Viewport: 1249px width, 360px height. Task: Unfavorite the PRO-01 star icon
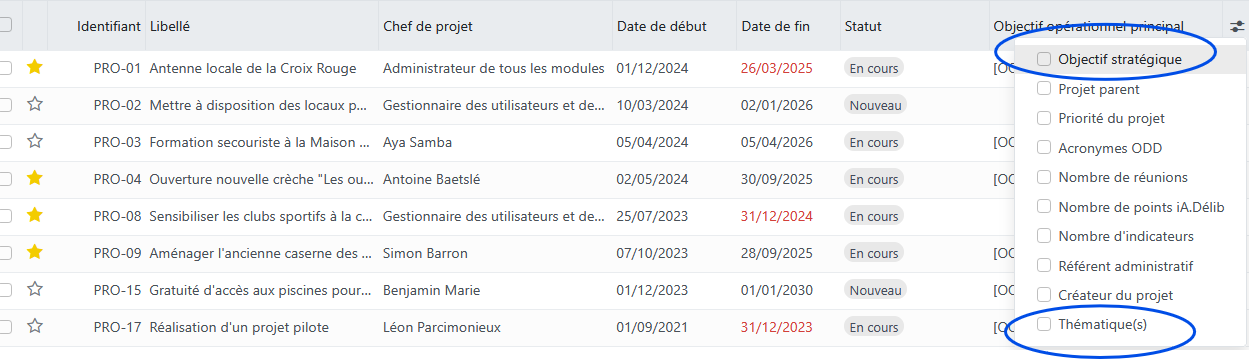coord(35,68)
